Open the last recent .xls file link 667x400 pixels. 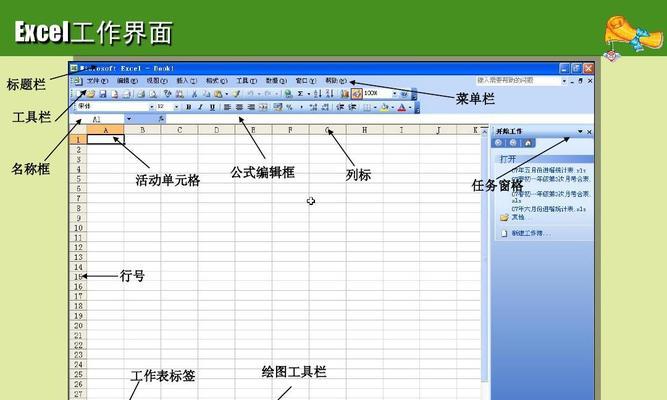coord(548,209)
